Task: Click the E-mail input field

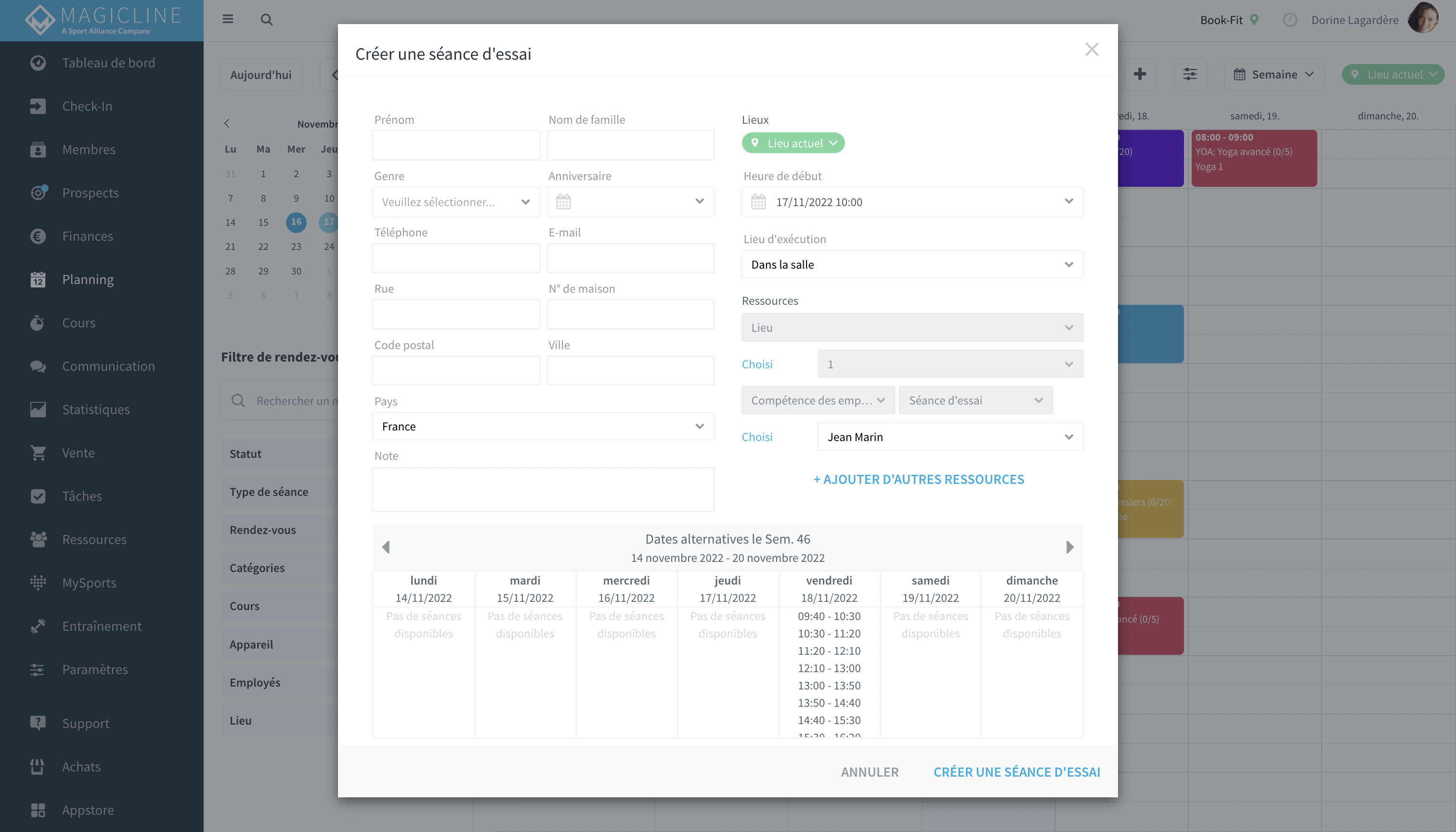Action: coord(630,258)
